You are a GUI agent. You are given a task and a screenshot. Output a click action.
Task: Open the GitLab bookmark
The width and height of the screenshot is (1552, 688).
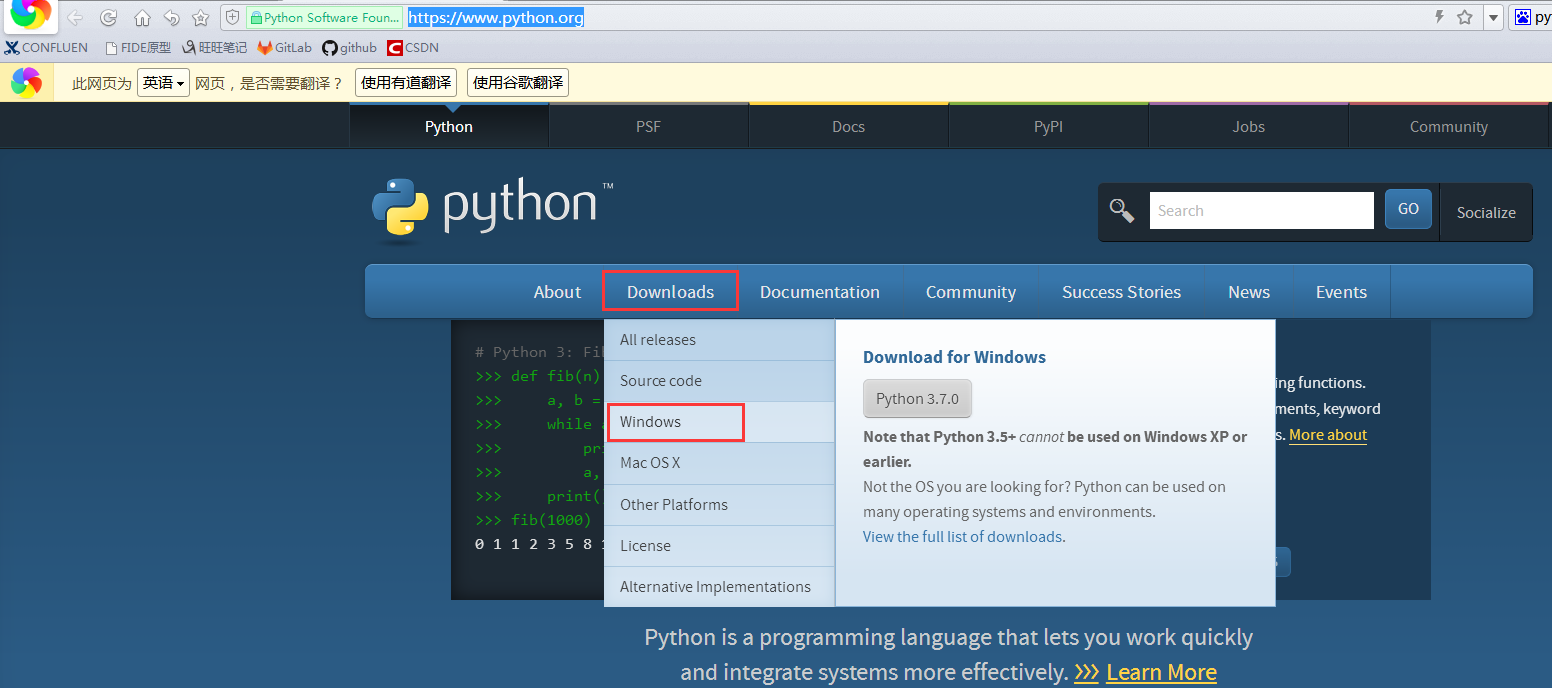285,47
